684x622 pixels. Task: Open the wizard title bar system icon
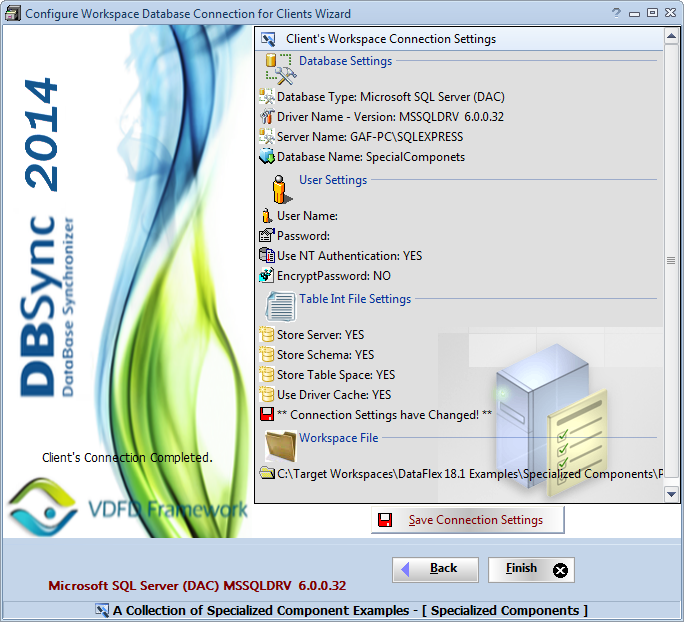point(11,13)
